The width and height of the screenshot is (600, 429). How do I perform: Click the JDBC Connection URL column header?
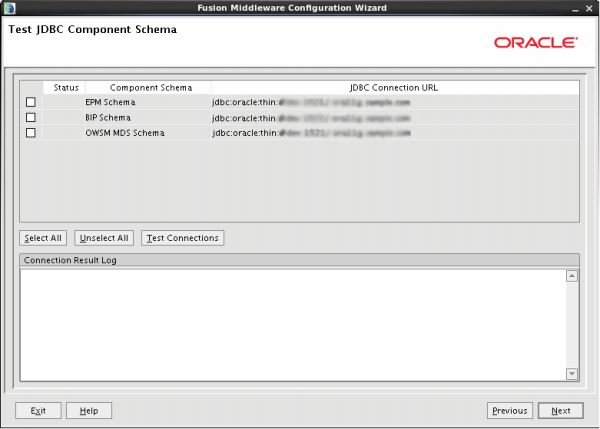tap(394, 88)
